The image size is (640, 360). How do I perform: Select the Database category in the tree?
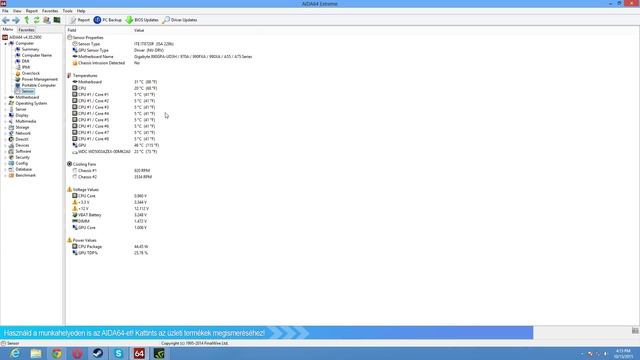(20, 169)
